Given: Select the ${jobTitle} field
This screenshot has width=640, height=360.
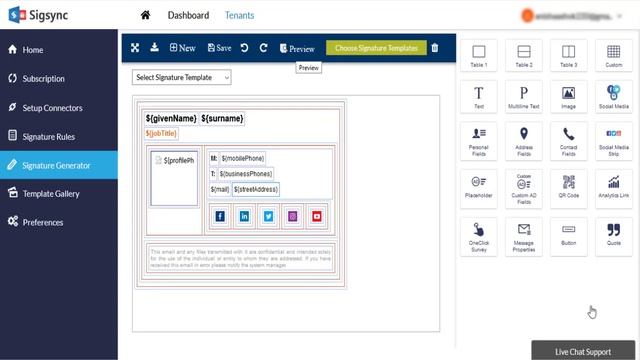Looking at the screenshot, I should click(161, 133).
